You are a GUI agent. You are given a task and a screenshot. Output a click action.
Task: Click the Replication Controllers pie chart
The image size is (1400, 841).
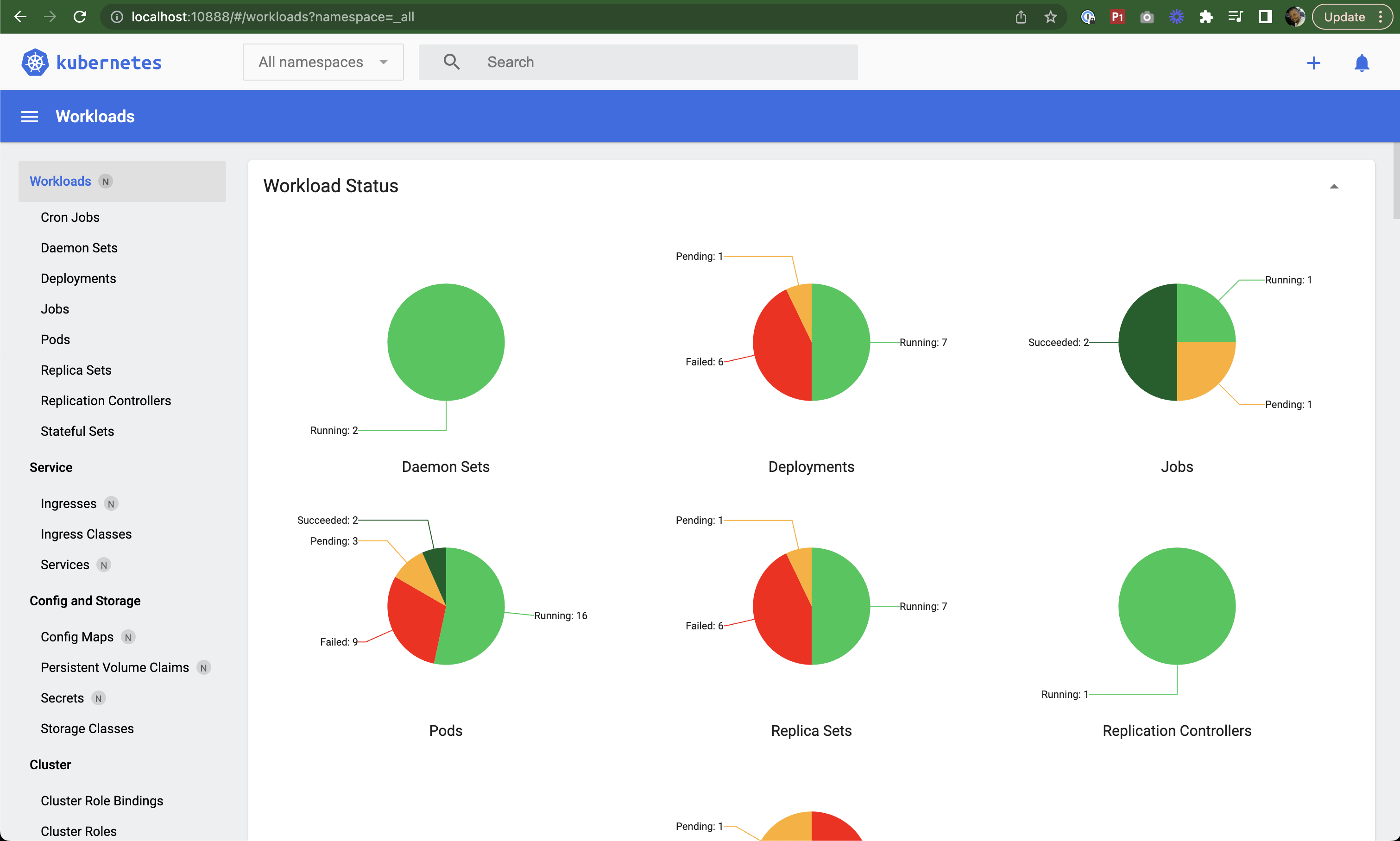1177,606
